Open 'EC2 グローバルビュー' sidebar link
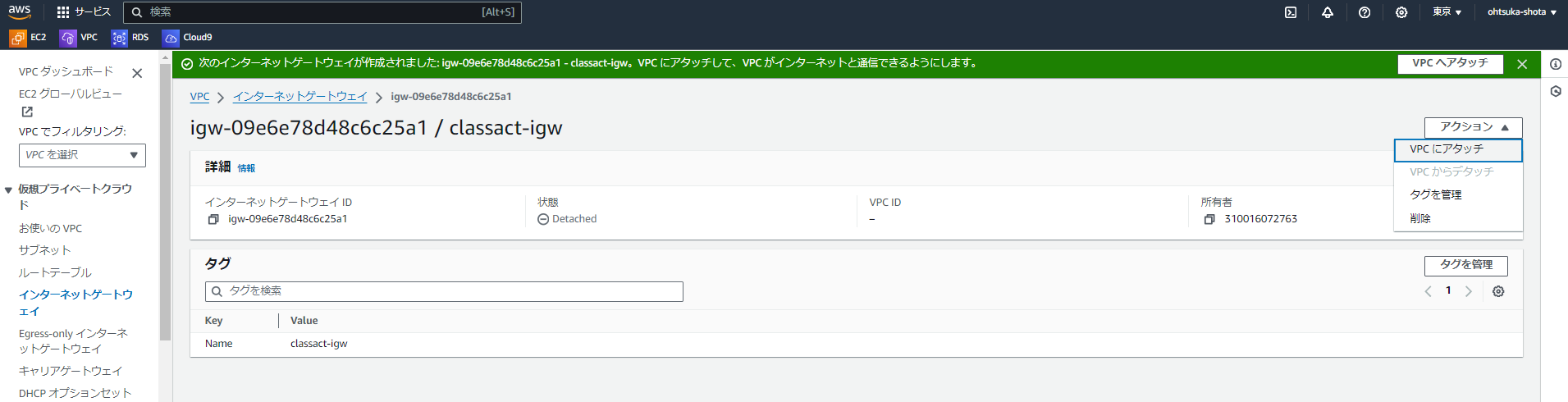Screen dimensions: 1568x402 click(71, 94)
